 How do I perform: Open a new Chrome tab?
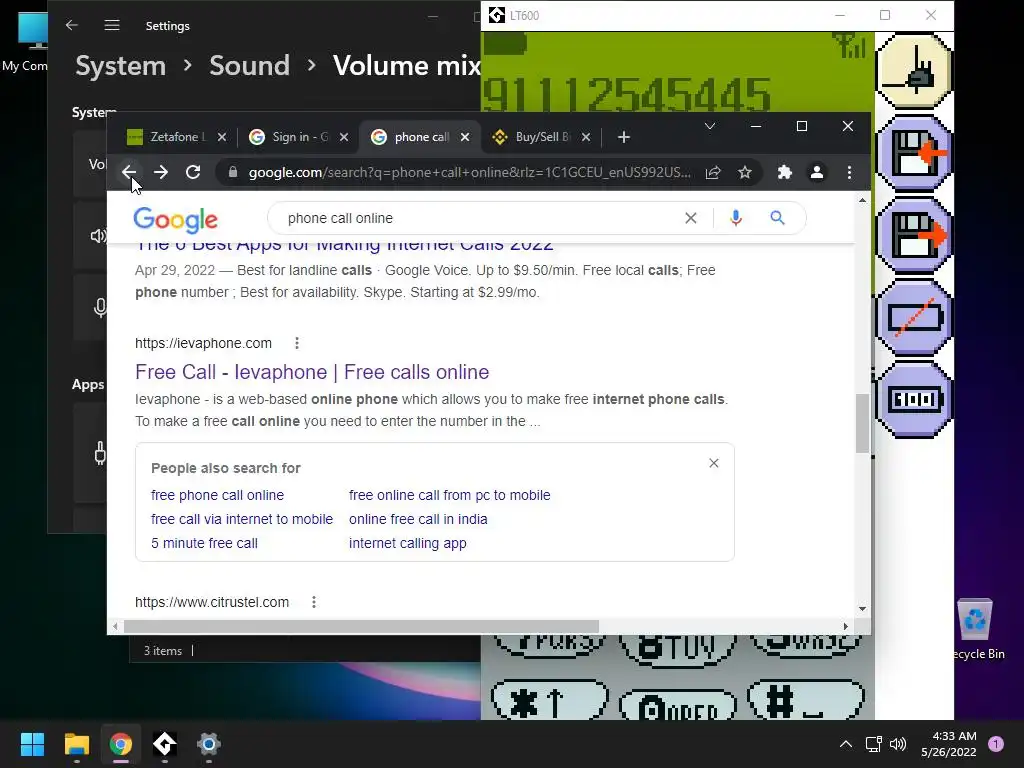click(x=624, y=137)
